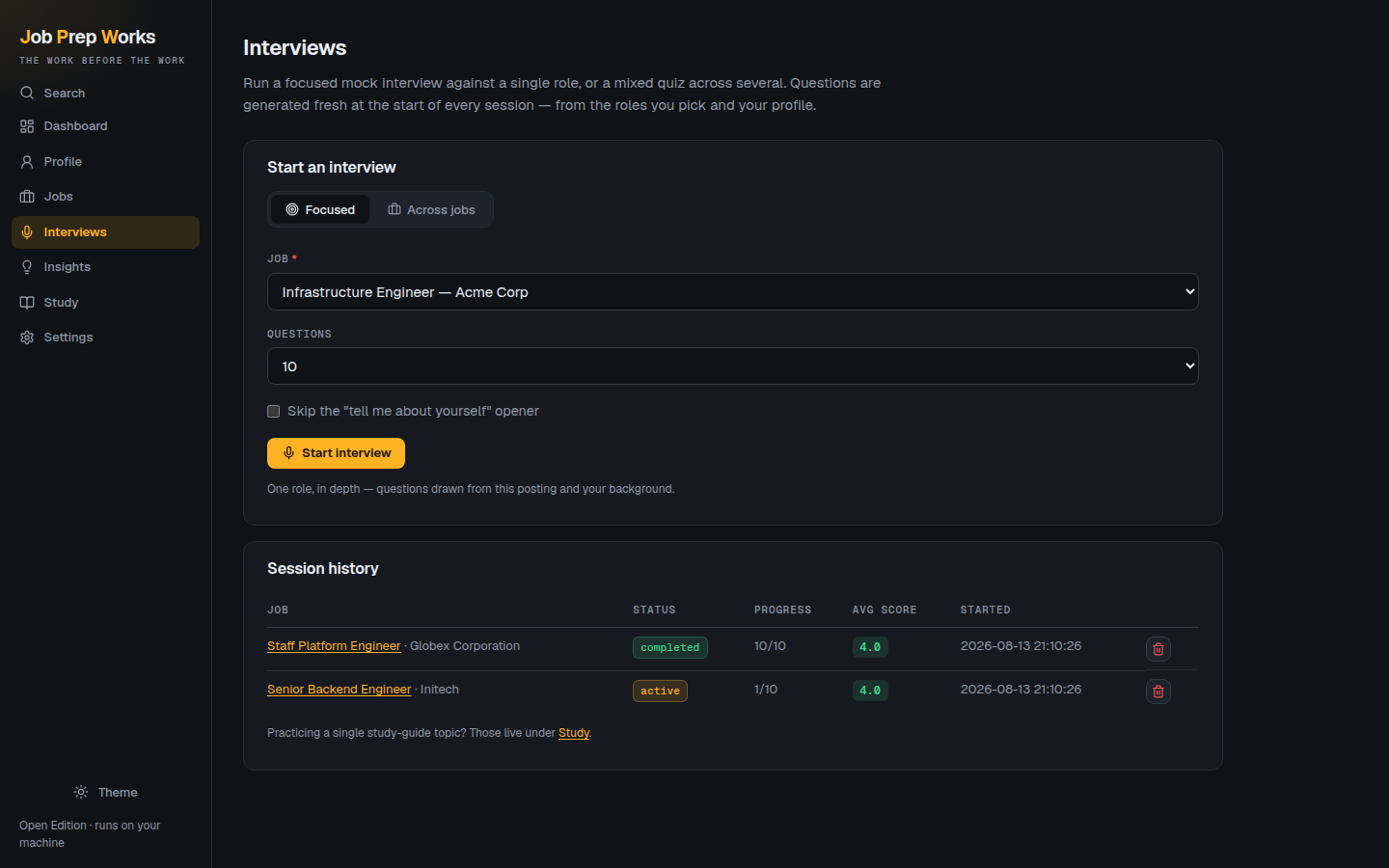Delete the Staff Platform Engineer session
Image resolution: width=1389 pixels, height=868 pixels.
(x=1158, y=649)
